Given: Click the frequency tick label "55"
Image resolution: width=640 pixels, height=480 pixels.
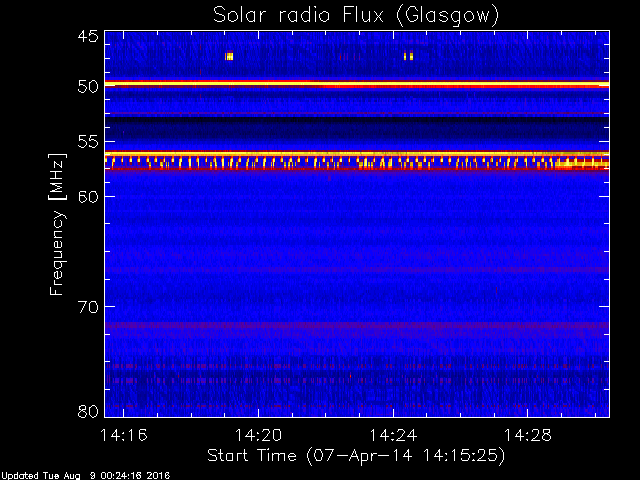Looking at the screenshot, I should pos(88,142).
